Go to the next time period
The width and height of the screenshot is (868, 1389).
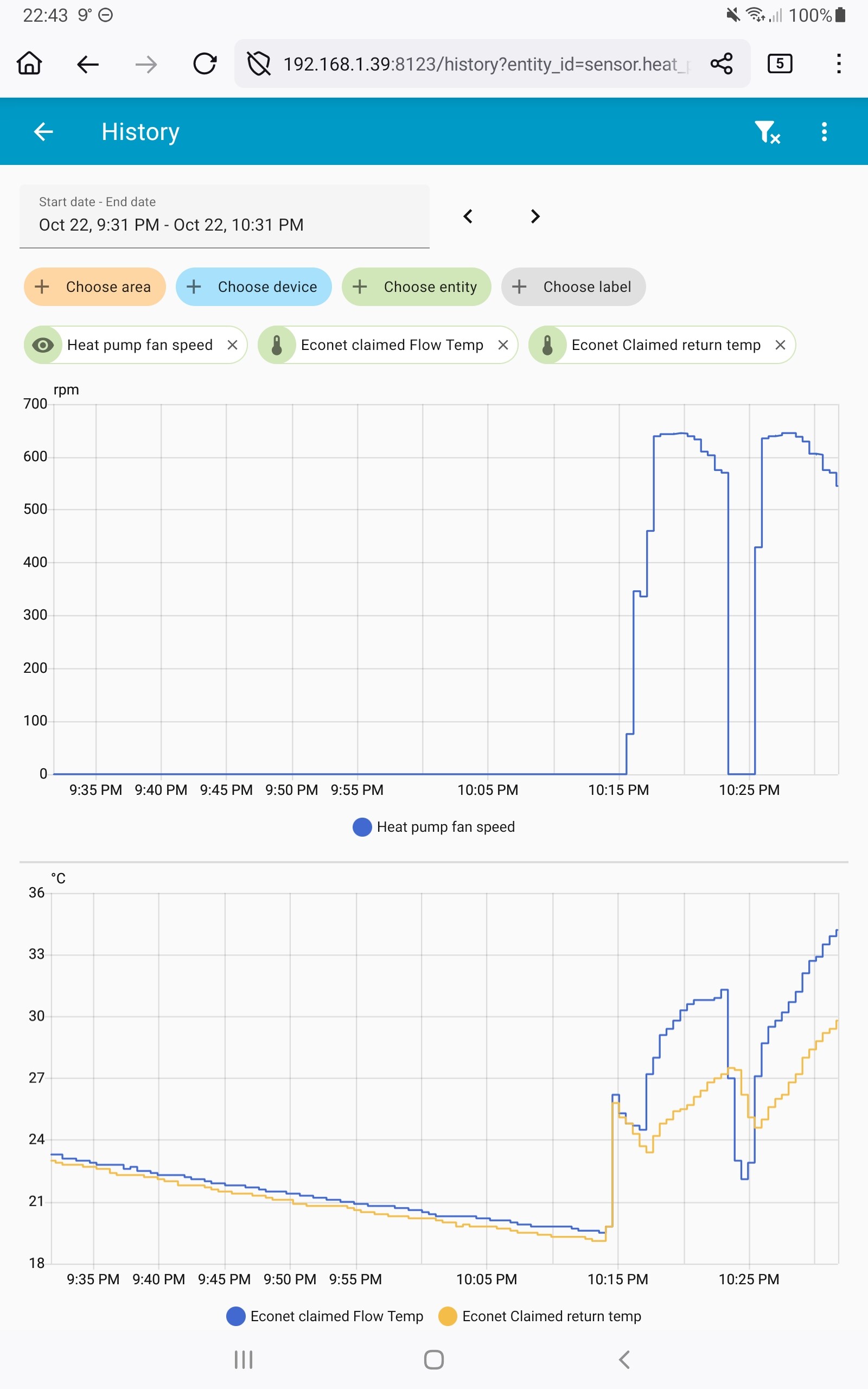click(535, 216)
